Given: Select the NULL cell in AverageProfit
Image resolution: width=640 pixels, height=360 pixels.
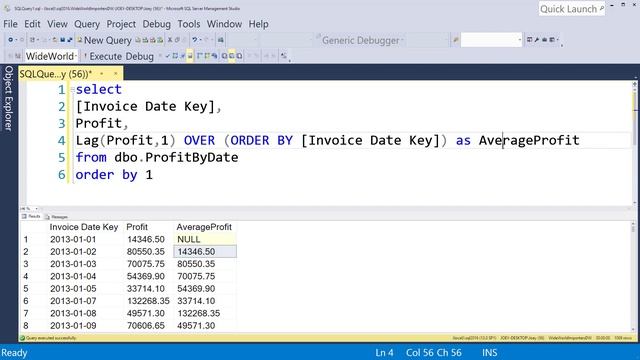Looking at the screenshot, I should pos(205,239).
